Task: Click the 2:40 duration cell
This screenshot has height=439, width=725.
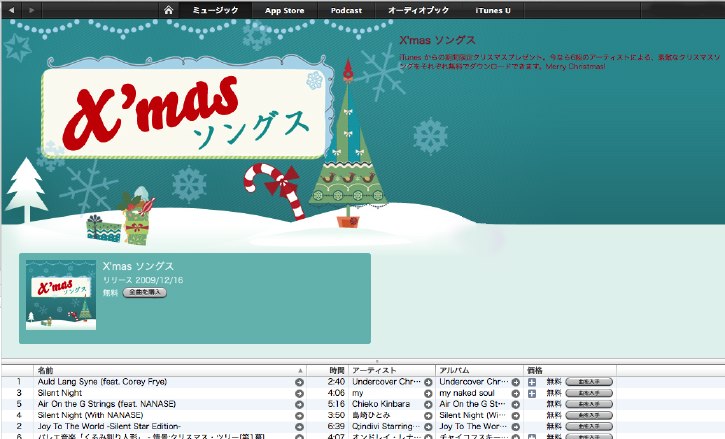Action: 336,382
